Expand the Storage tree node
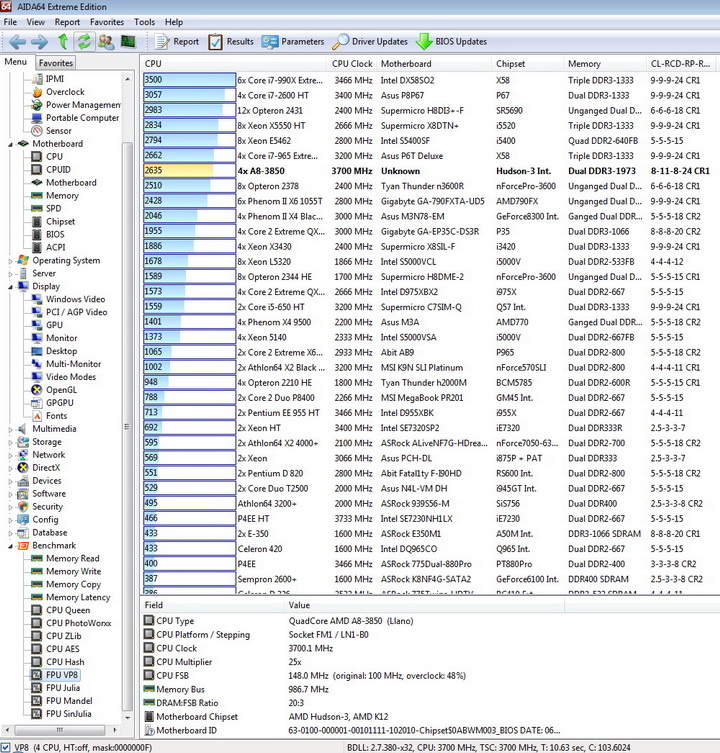Image resolution: width=720 pixels, height=753 pixels. [11, 442]
